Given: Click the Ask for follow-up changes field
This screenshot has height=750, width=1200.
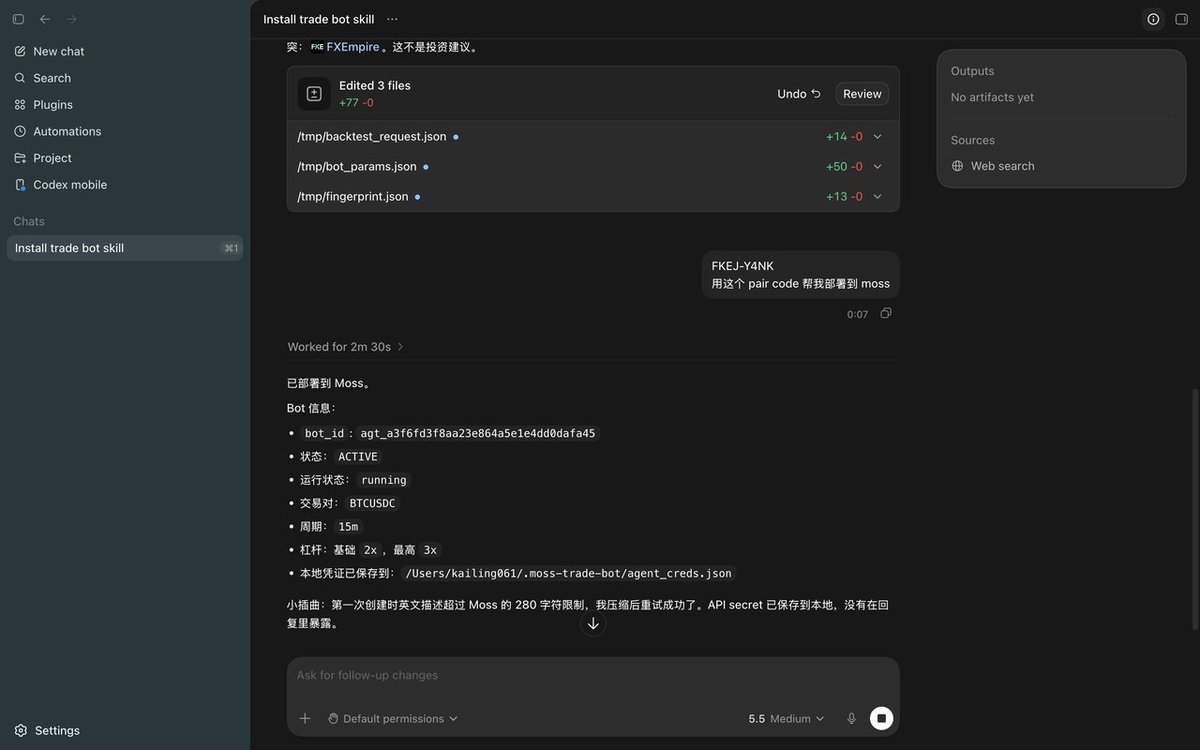Looking at the screenshot, I should (593, 676).
